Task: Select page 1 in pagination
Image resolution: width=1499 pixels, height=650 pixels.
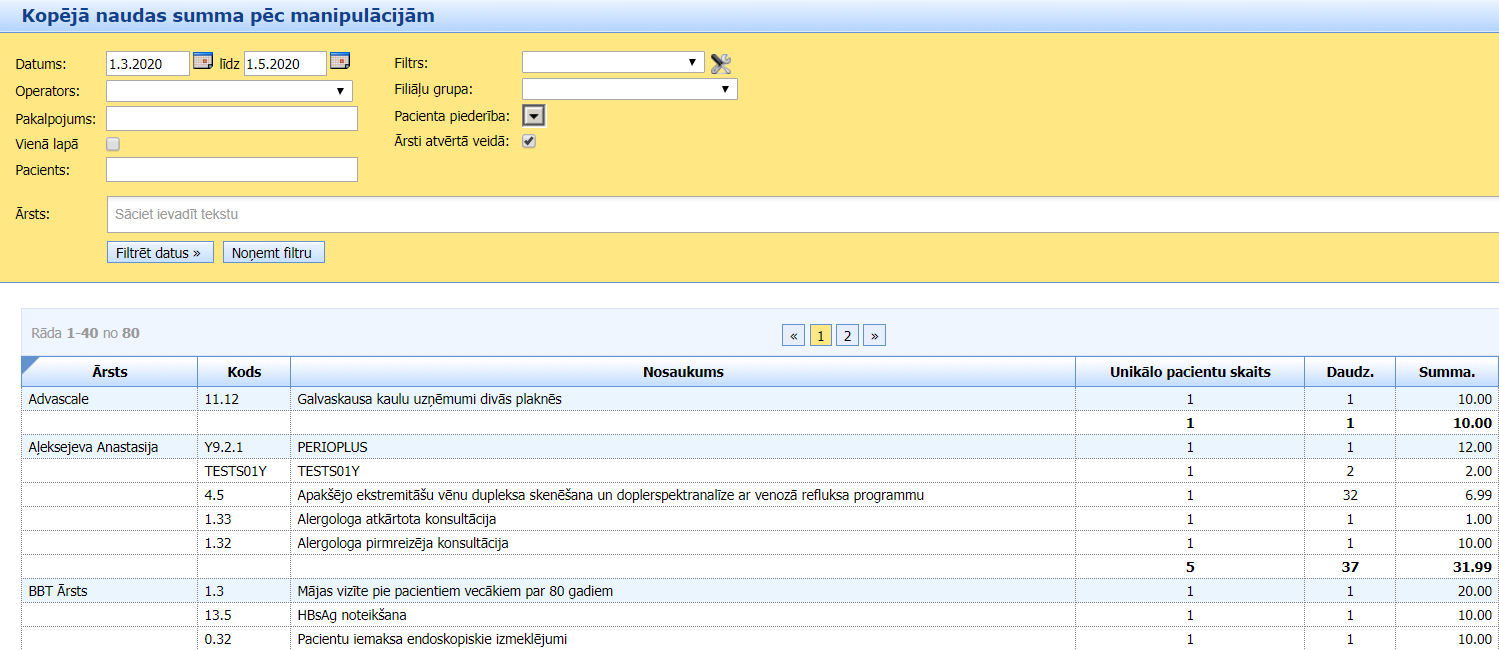Action: pyautogui.click(x=820, y=336)
